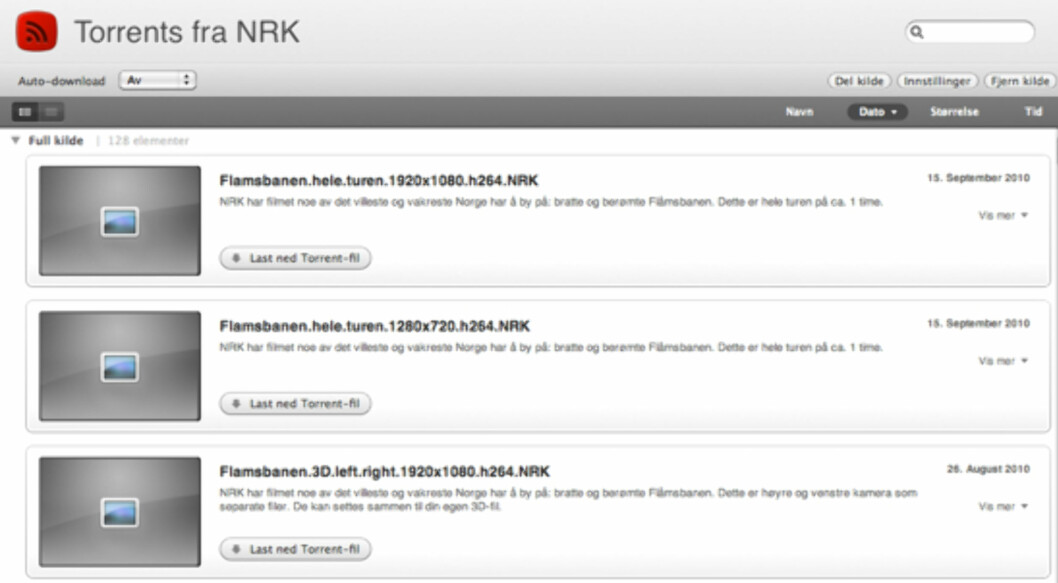Expand Vis mer for Flamsbanen 3D entry
1058x583 pixels.
tap(1003, 507)
